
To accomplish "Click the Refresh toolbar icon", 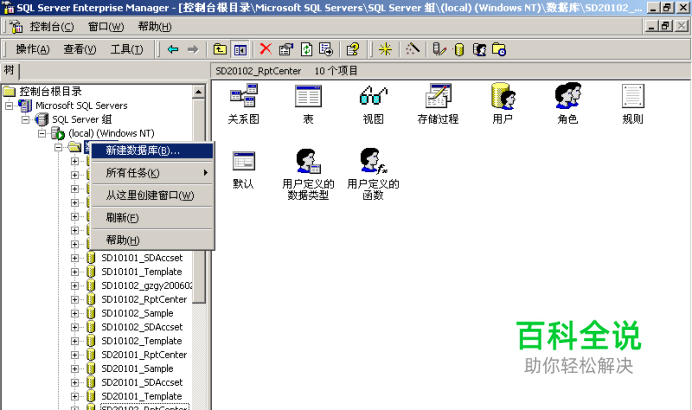I will pos(306,49).
